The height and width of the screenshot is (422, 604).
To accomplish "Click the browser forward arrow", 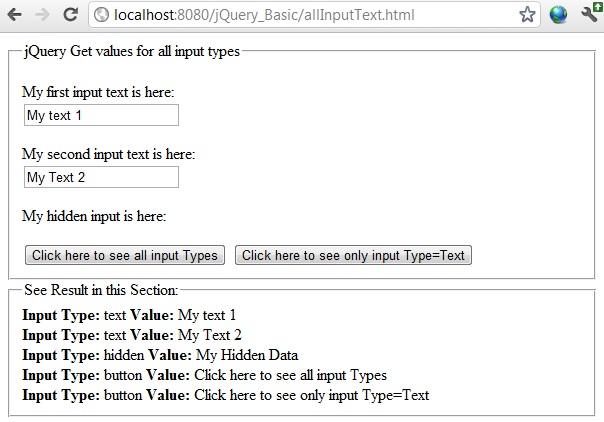I will click(x=41, y=16).
